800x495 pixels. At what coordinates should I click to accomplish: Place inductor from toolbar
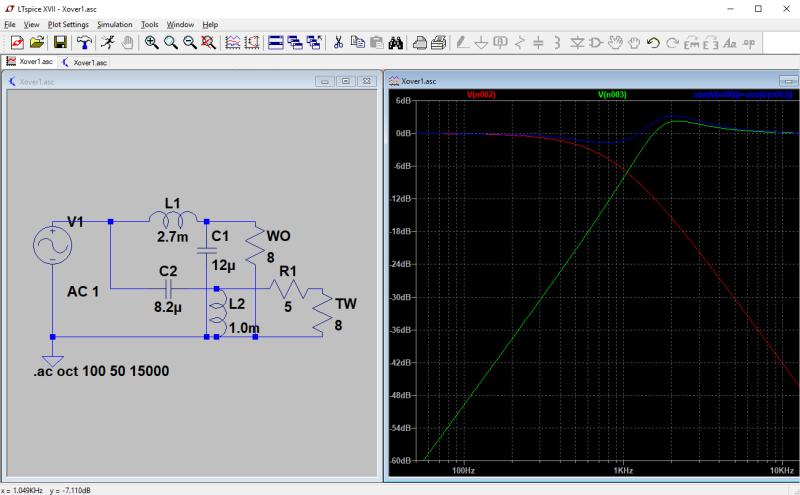[557, 42]
